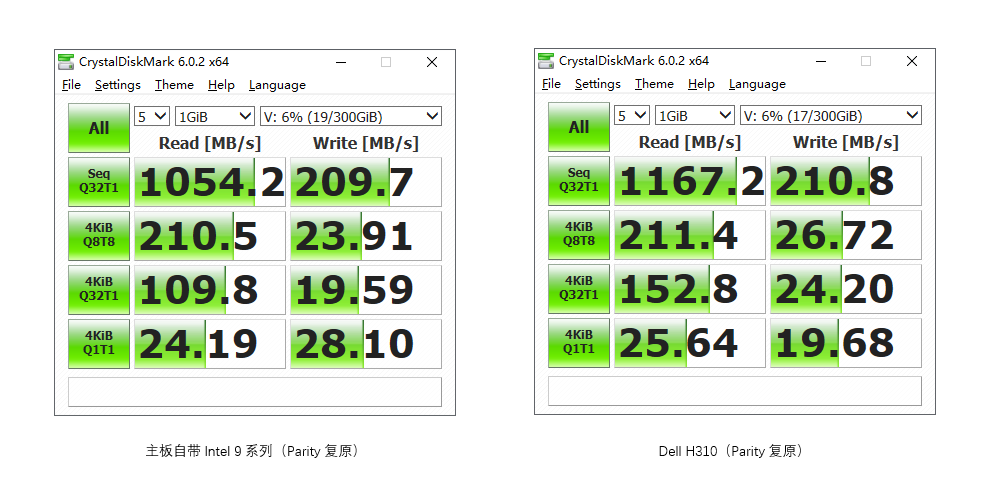Open Theme menu in right Dell H310 window
Image resolution: width=1000 pixels, height=500 pixels.
pyautogui.click(x=654, y=84)
